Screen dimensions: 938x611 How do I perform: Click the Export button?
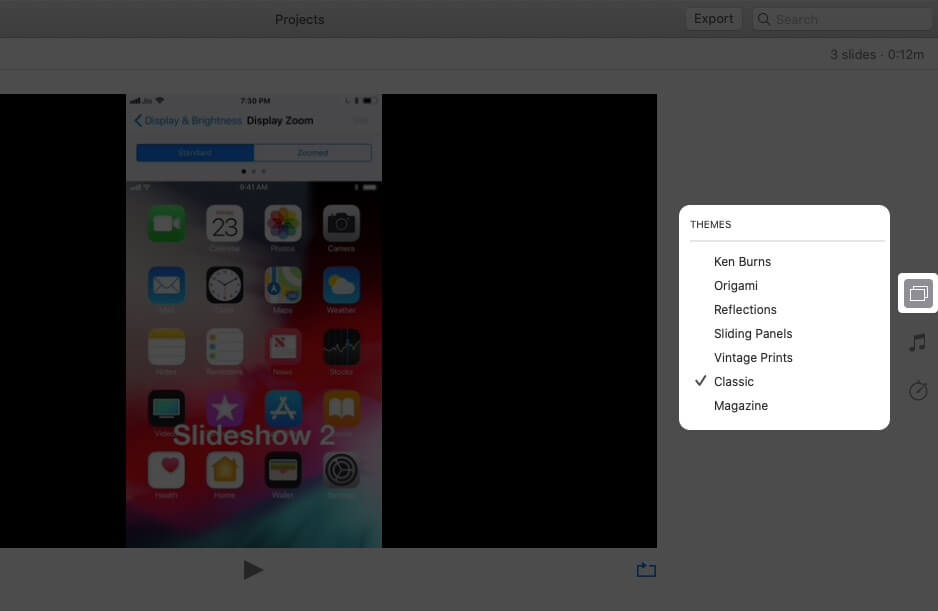(x=713, y=19)
